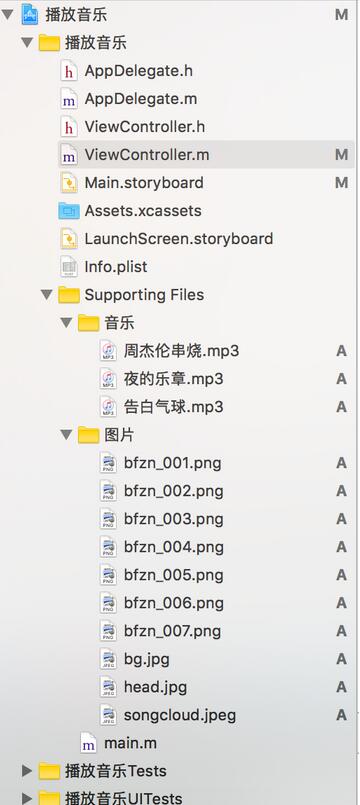Select the Assets.xcassets catalog icon
Image resolution: width=360 pixels, height=805 pixels.
[69, 211]
